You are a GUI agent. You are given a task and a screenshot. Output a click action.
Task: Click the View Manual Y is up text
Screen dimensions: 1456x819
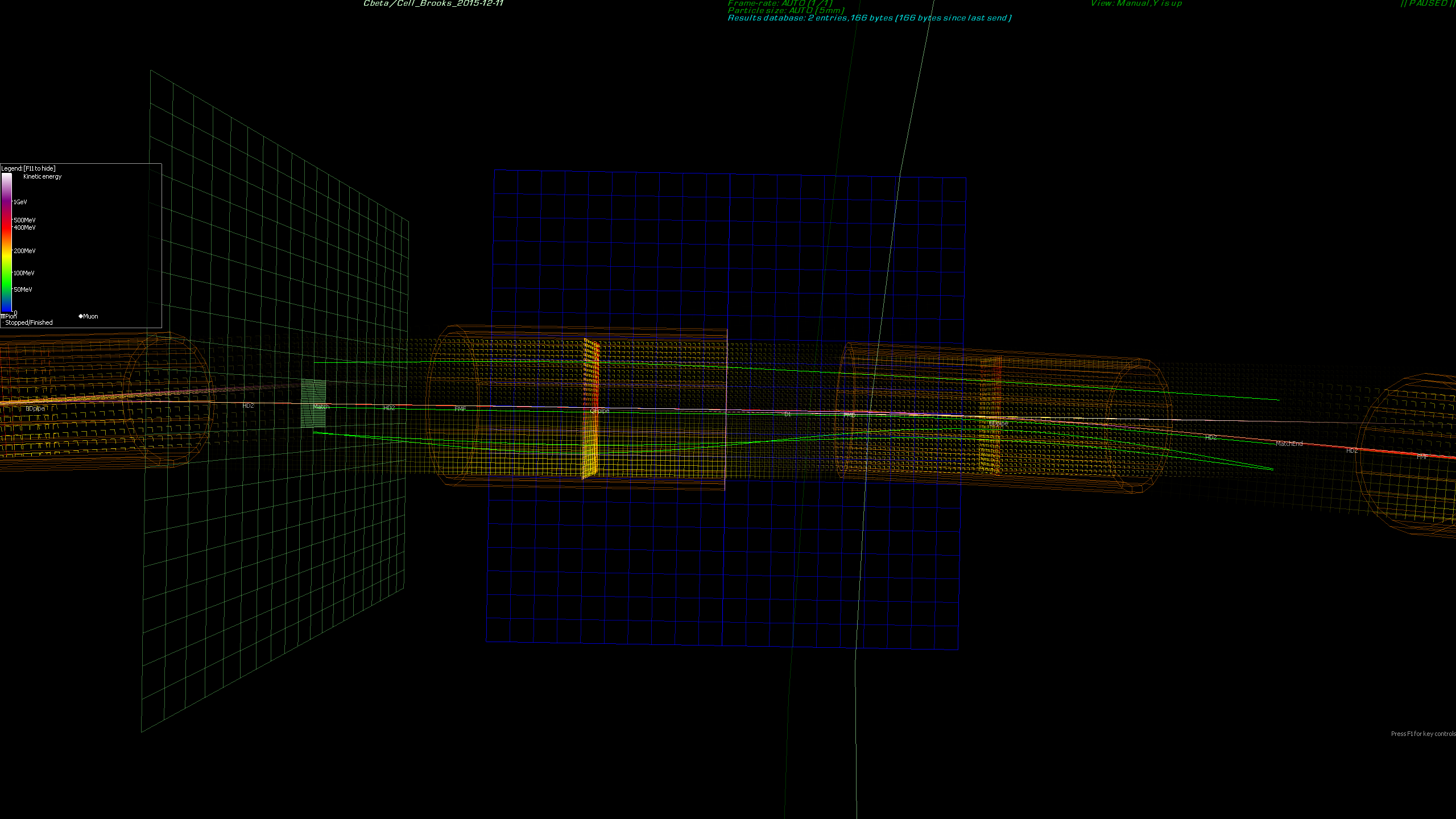[x=1136, y=3]
